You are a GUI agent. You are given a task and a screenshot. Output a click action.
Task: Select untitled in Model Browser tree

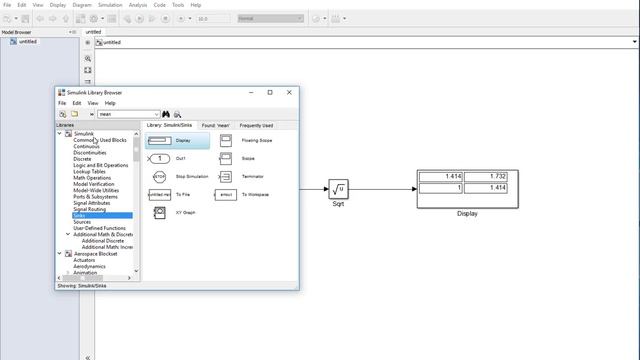[x=27, y=42]
